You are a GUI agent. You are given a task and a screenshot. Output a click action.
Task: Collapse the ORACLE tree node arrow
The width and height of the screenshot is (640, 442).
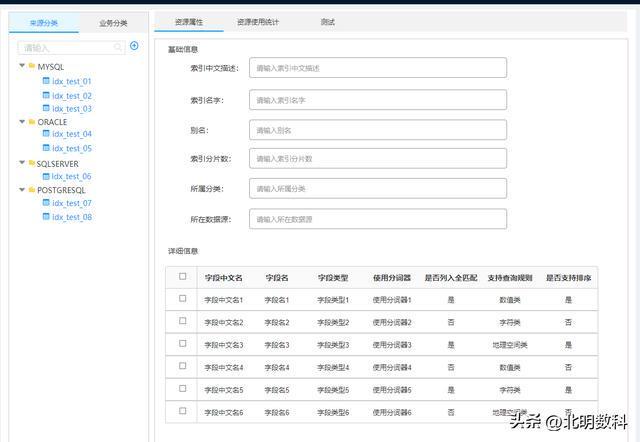click(22, 122)
